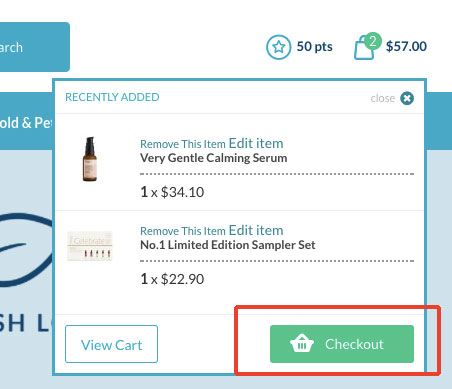The height and width of the screenshot is (389, 452).
Task: Open No.1 Limited Edition Sampler Set name
Action: (x=228, y=245)
